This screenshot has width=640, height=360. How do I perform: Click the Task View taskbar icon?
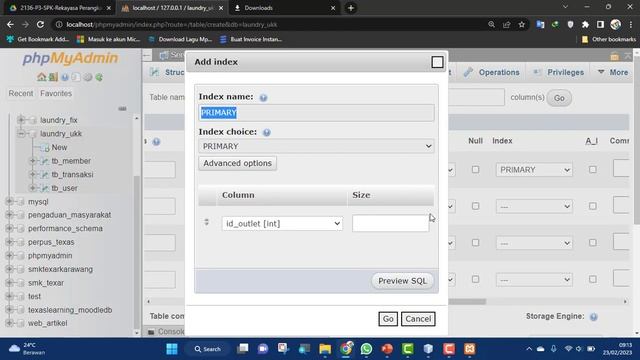click(x=242, y=349)
